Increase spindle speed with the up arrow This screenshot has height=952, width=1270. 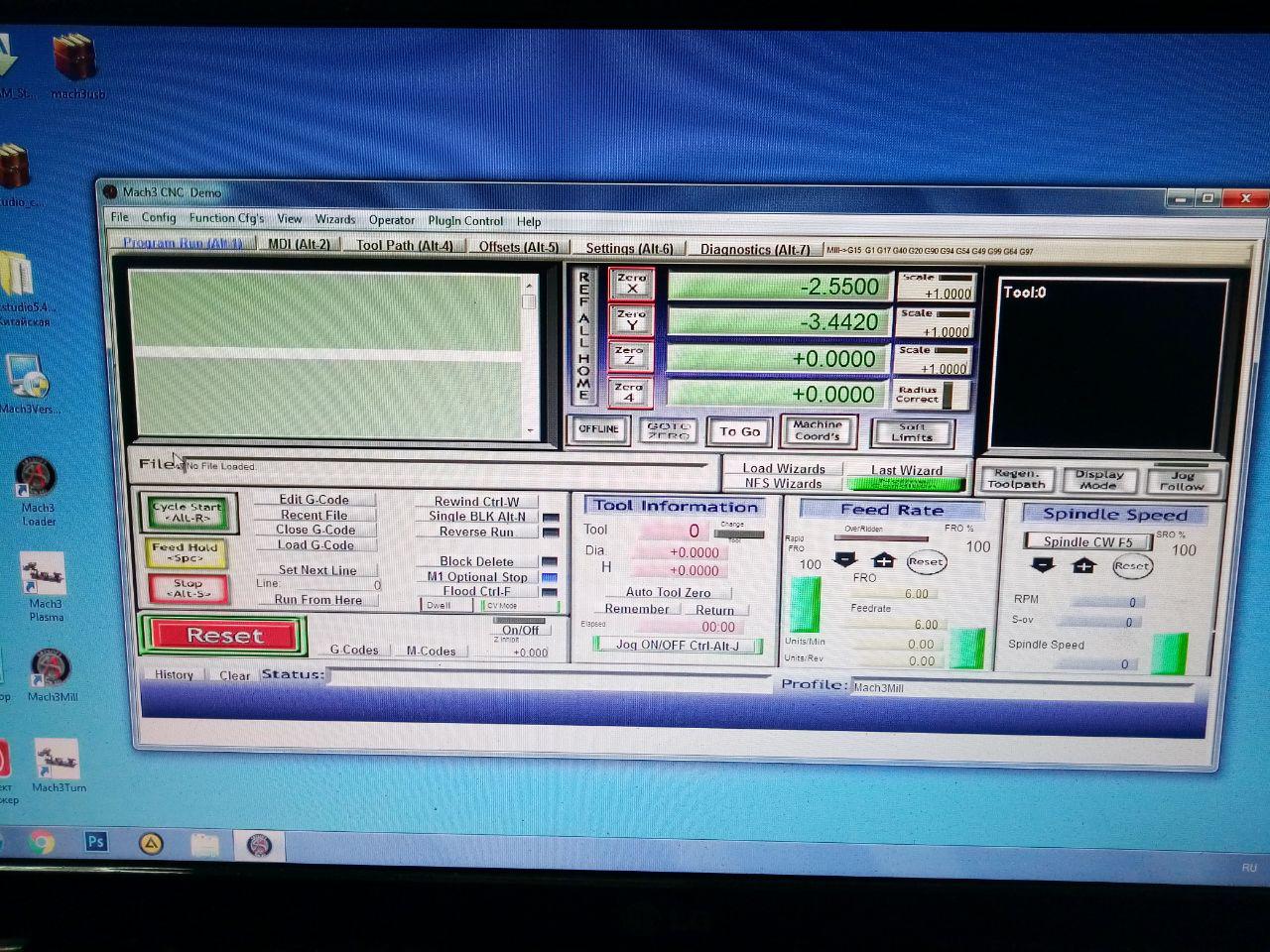coord(1083,566)
